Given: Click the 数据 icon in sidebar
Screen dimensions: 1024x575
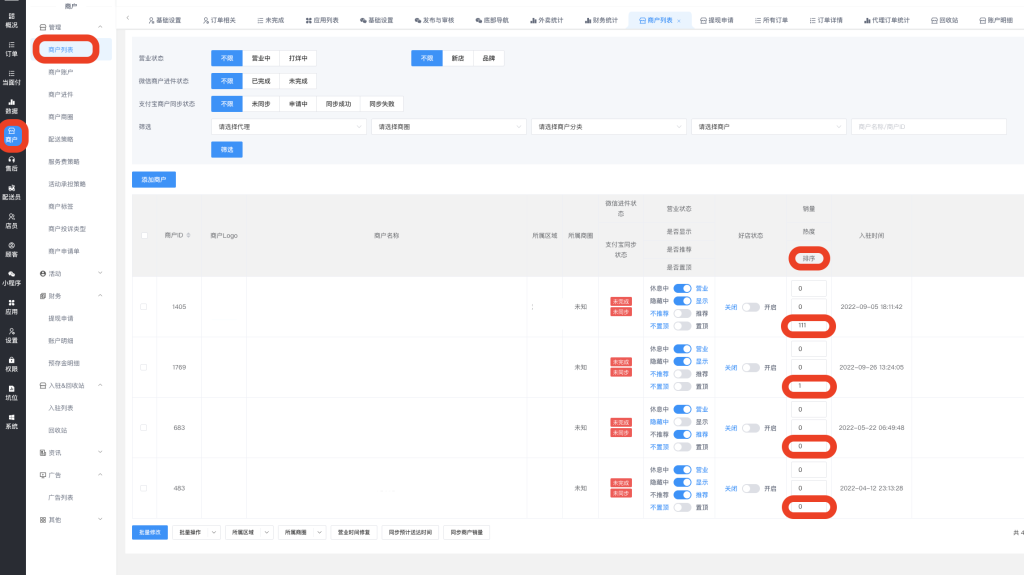Looking at the screenshot, I should [11, 105].
